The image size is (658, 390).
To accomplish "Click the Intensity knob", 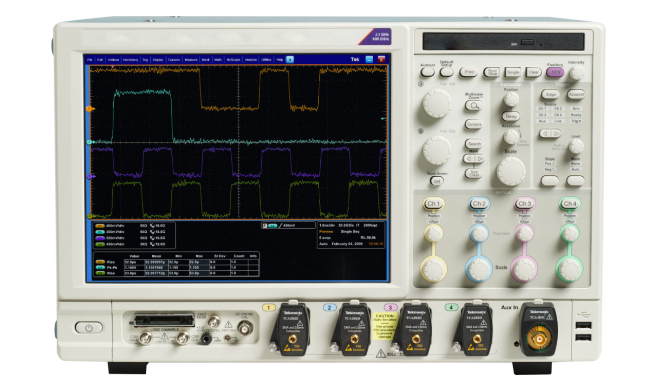I will point(577,73).
